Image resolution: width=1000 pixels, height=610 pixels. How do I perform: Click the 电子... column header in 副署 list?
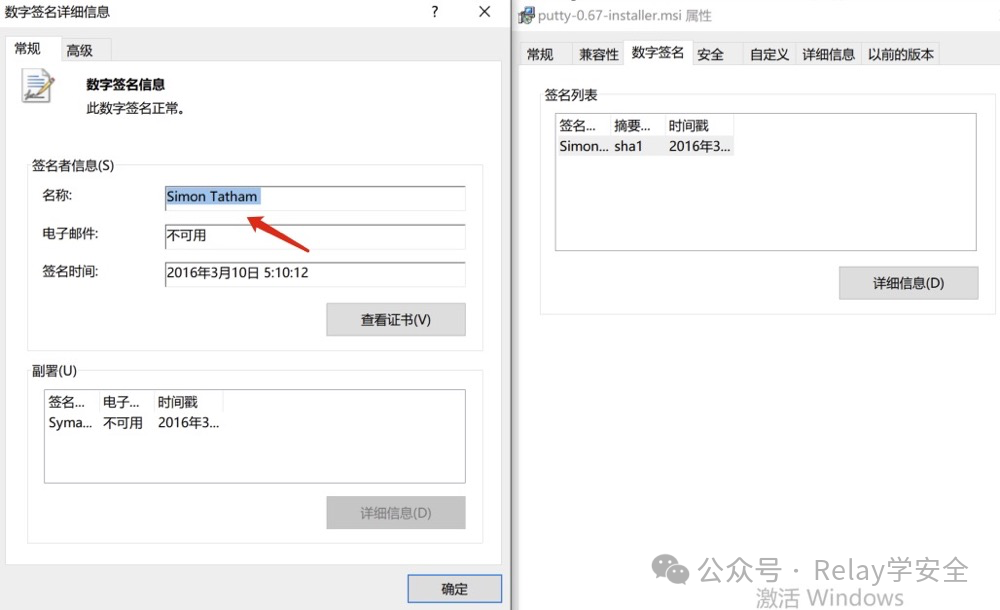[126, 402]
